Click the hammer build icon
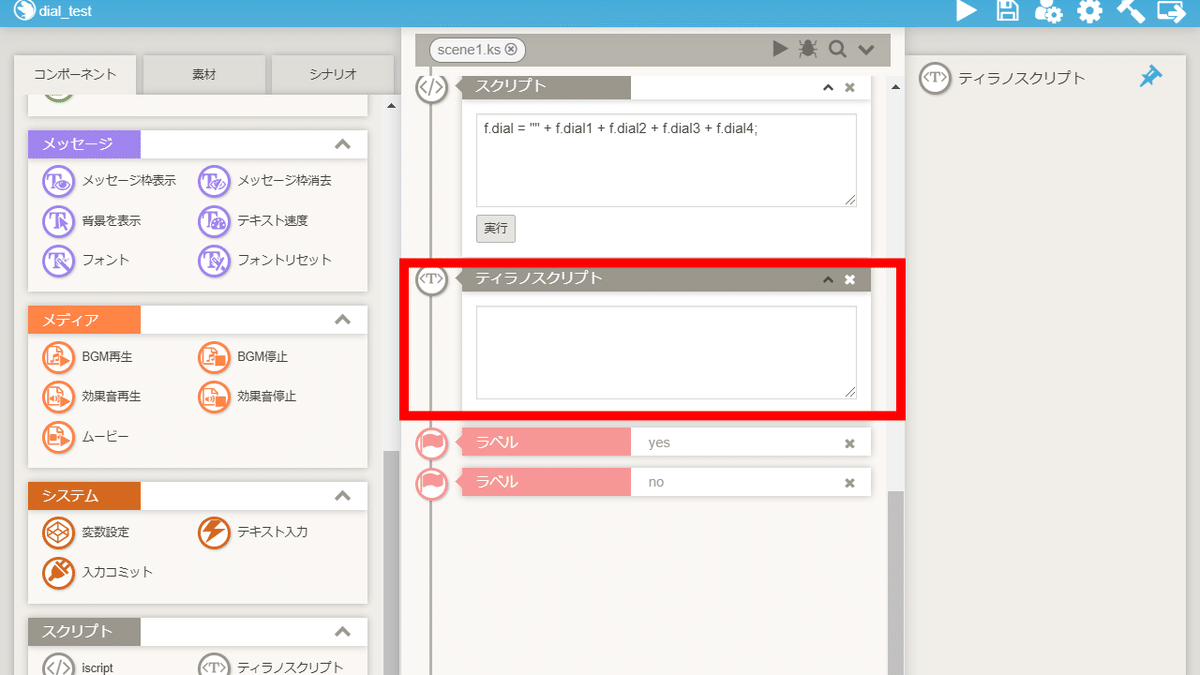This screenshot has width=1200, height=675. (1130, 12)
